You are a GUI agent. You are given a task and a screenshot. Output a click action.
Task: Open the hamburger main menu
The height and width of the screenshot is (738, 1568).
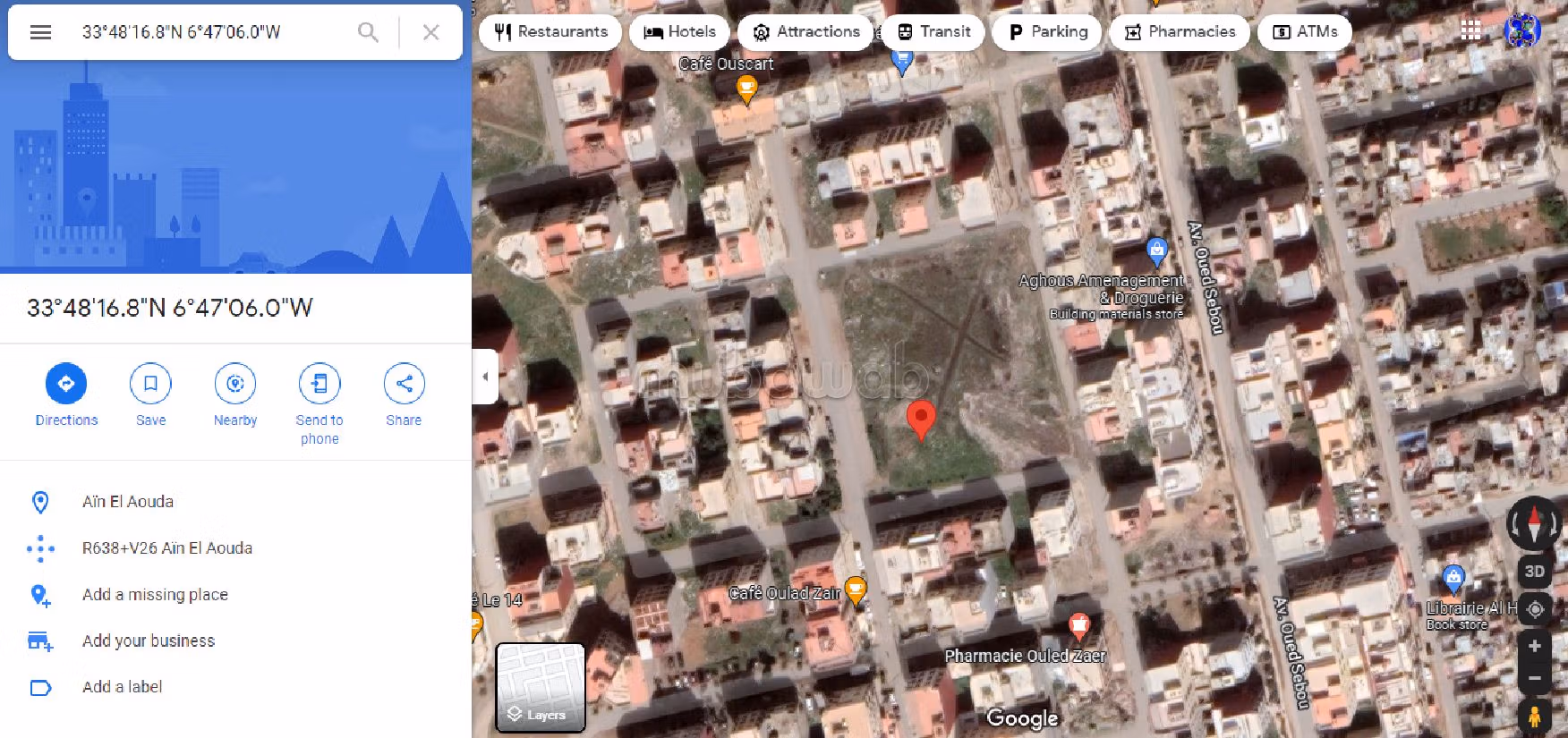(x=40, y=32)
